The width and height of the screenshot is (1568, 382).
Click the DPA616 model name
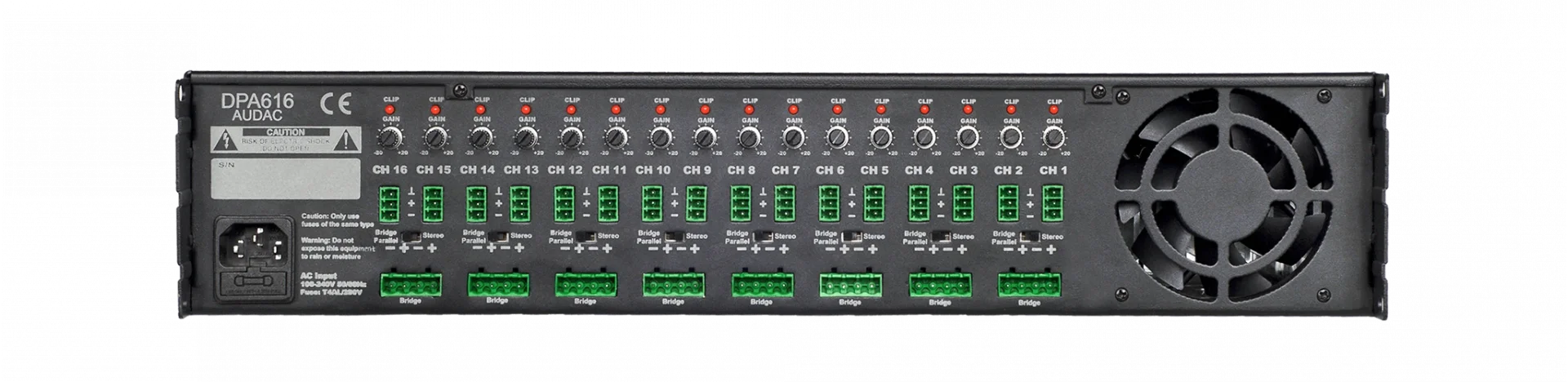257,102
